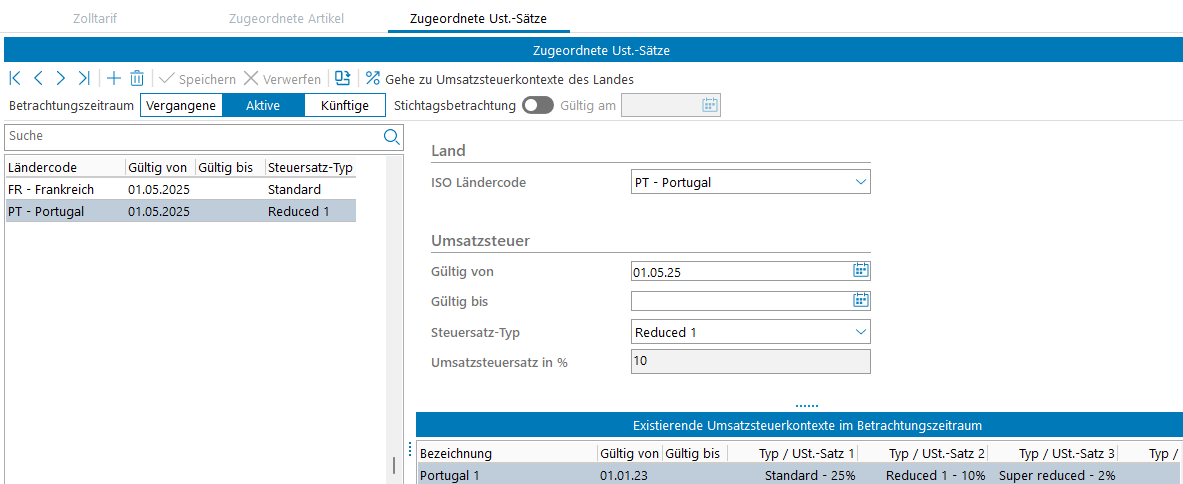
Task: Click the export icon beside Verwerfen
Action: 343,79
